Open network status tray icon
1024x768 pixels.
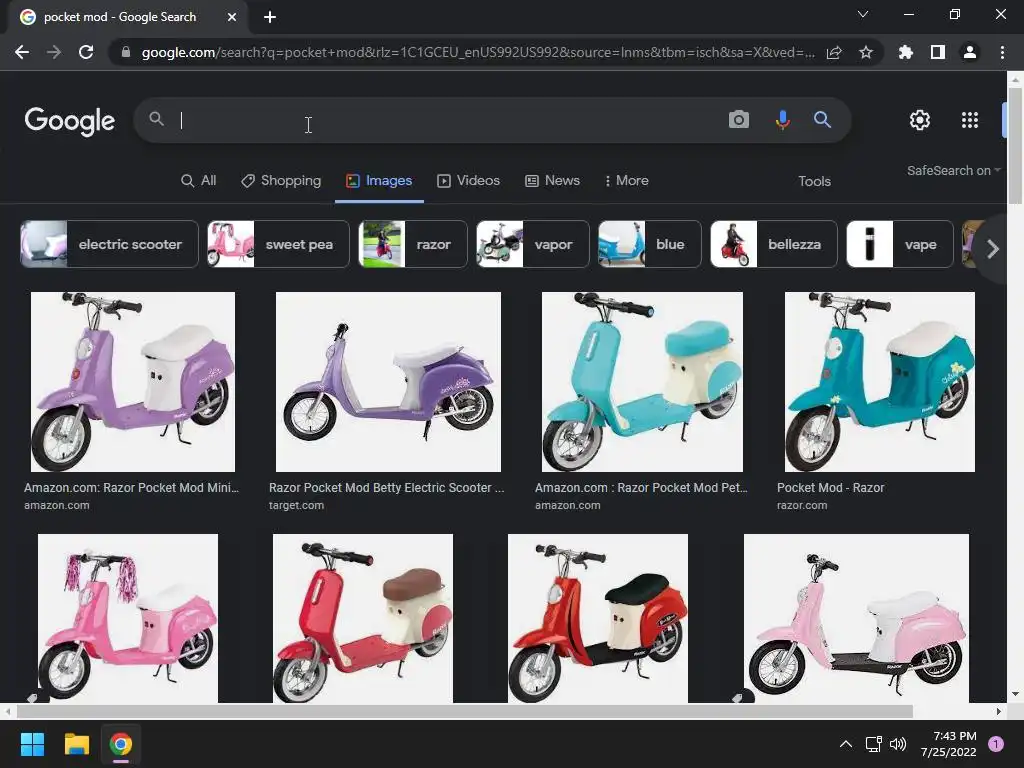click(x=873, y=744)
